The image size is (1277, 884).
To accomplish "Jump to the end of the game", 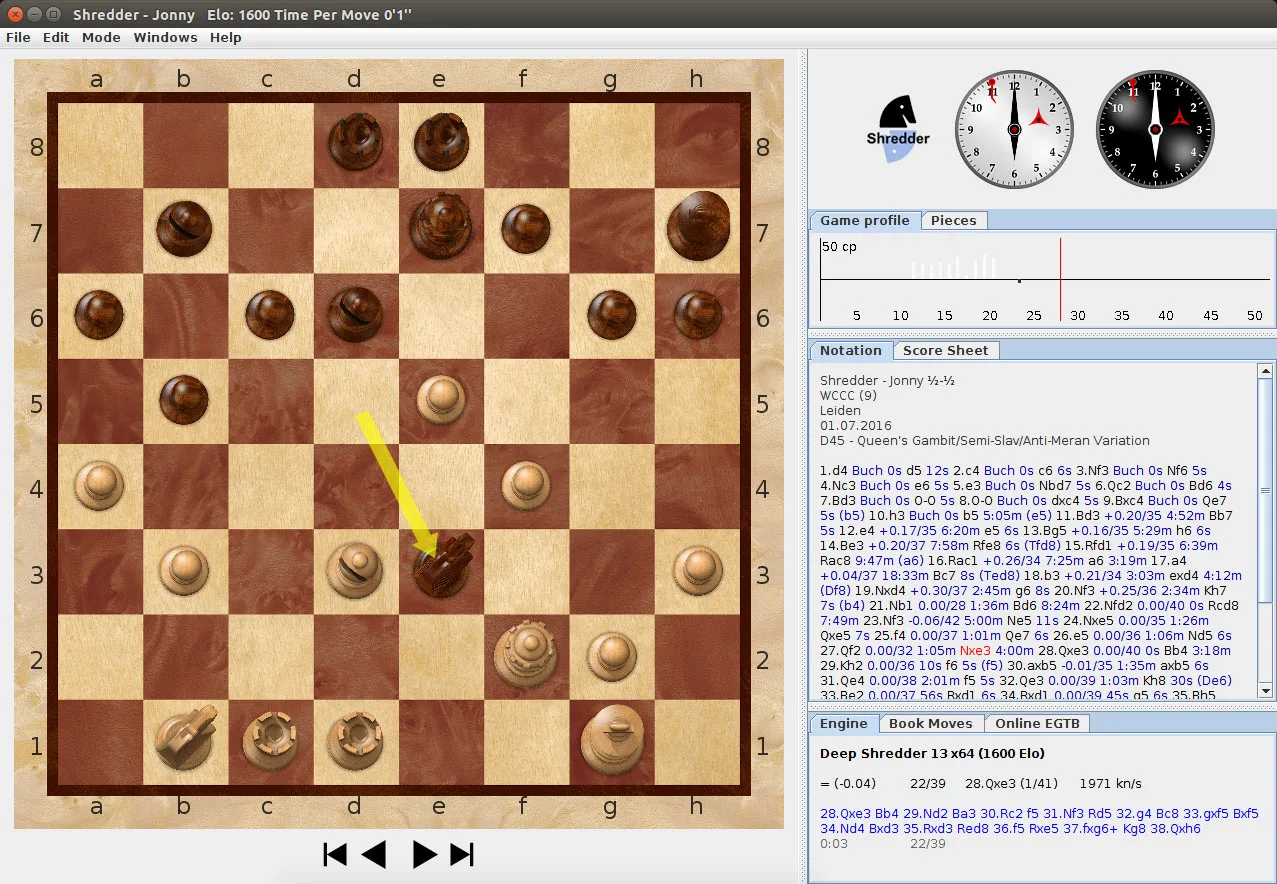I will coord(462,854).
